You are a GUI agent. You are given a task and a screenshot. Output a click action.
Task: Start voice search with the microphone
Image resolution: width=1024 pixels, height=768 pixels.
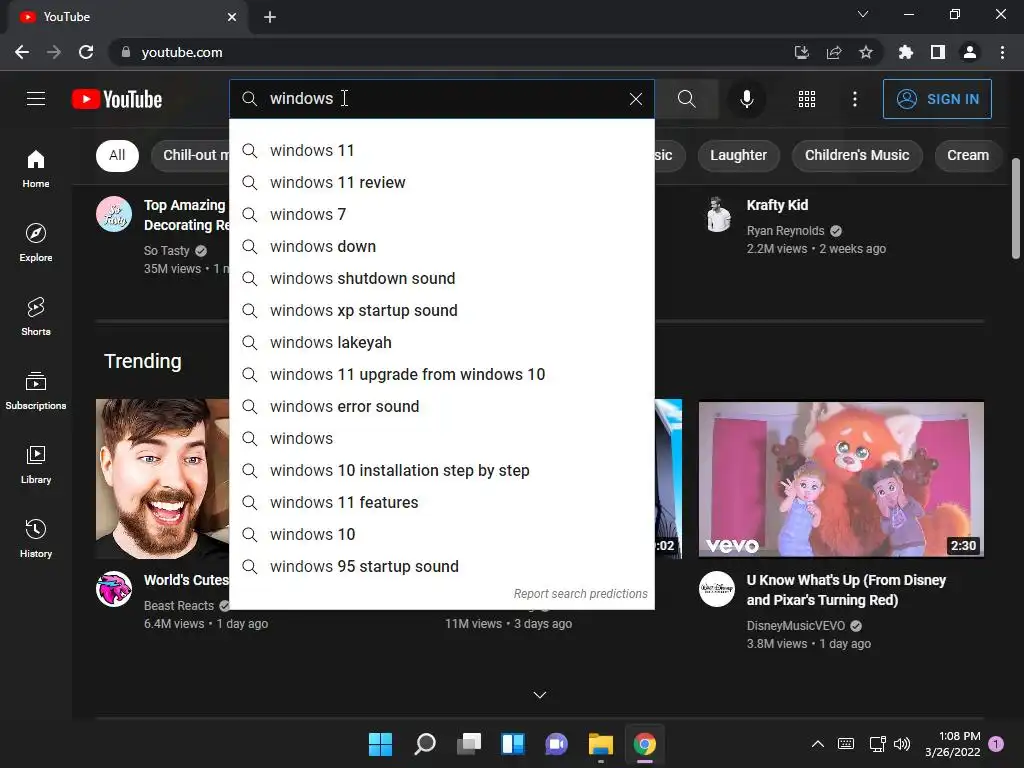point(746,99)
